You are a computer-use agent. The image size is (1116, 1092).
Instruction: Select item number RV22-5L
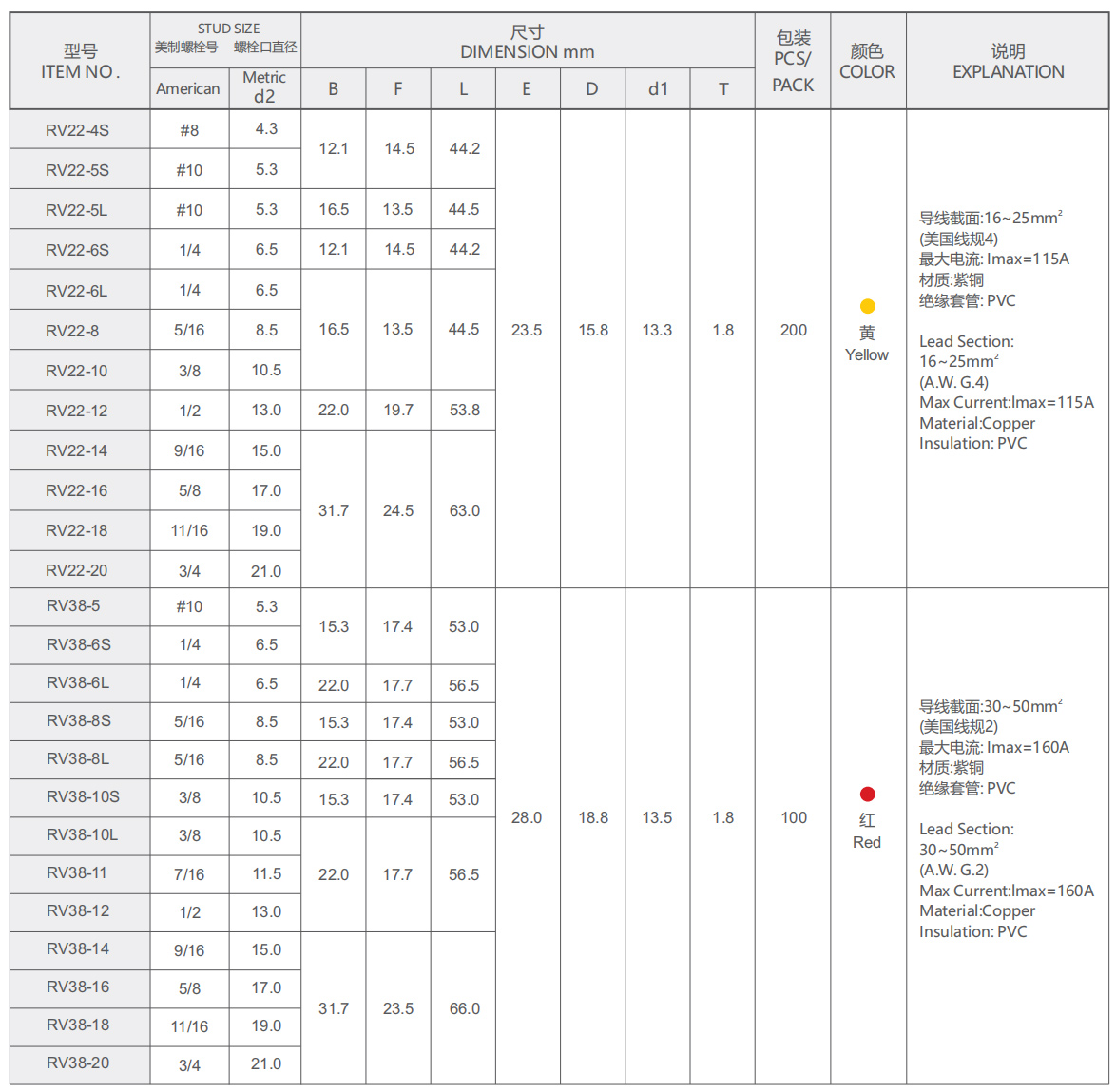pos(77,210)
